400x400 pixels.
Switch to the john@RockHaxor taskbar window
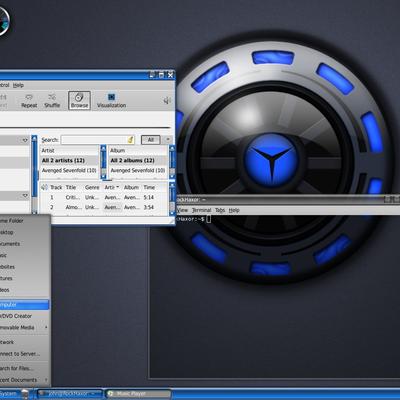point(70,394)
